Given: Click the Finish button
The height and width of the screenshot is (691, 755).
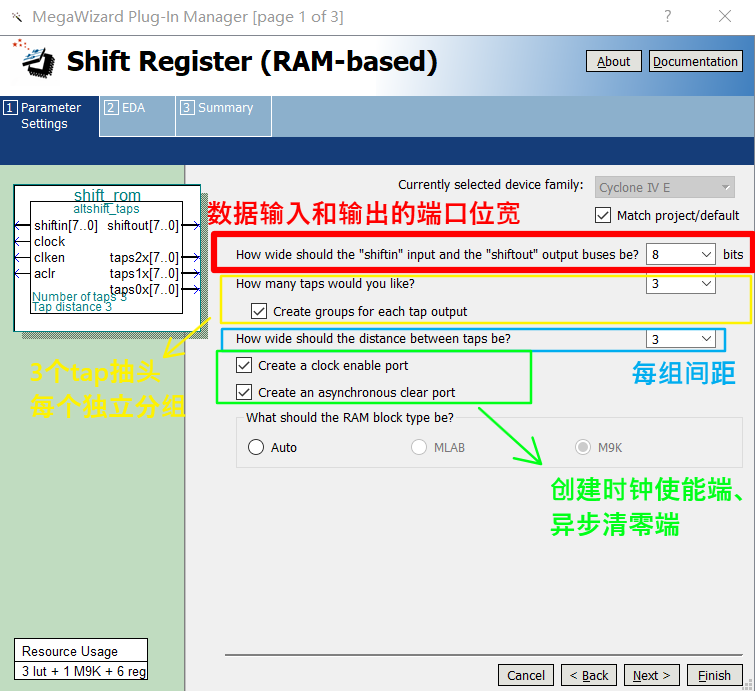Looking at the screenshot, I should (715, 675).
